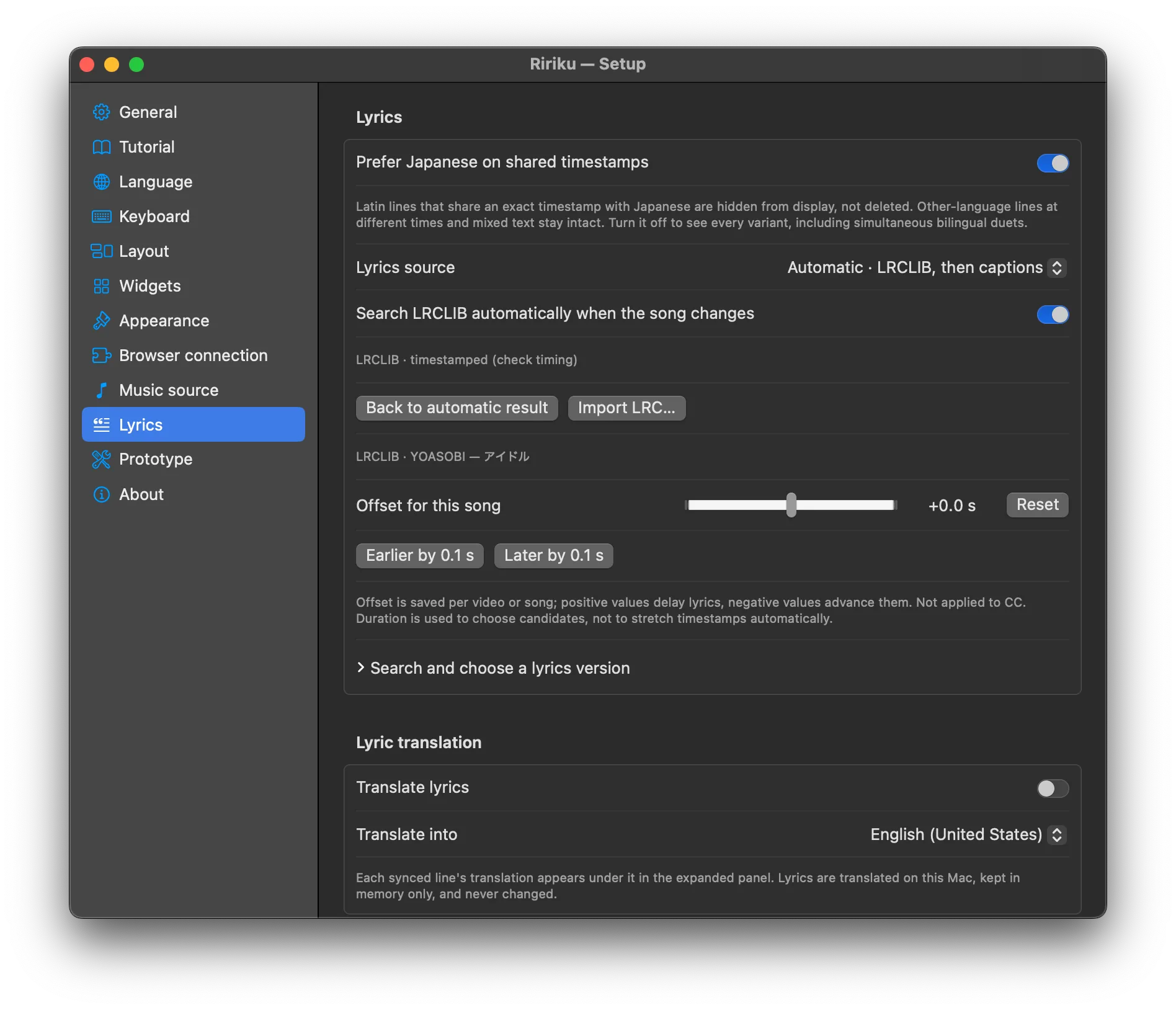The height and width of the screenshot is (1010, 1176).
Task: Click Later by 0.1 s button
Action: click(x=553, y=556)
